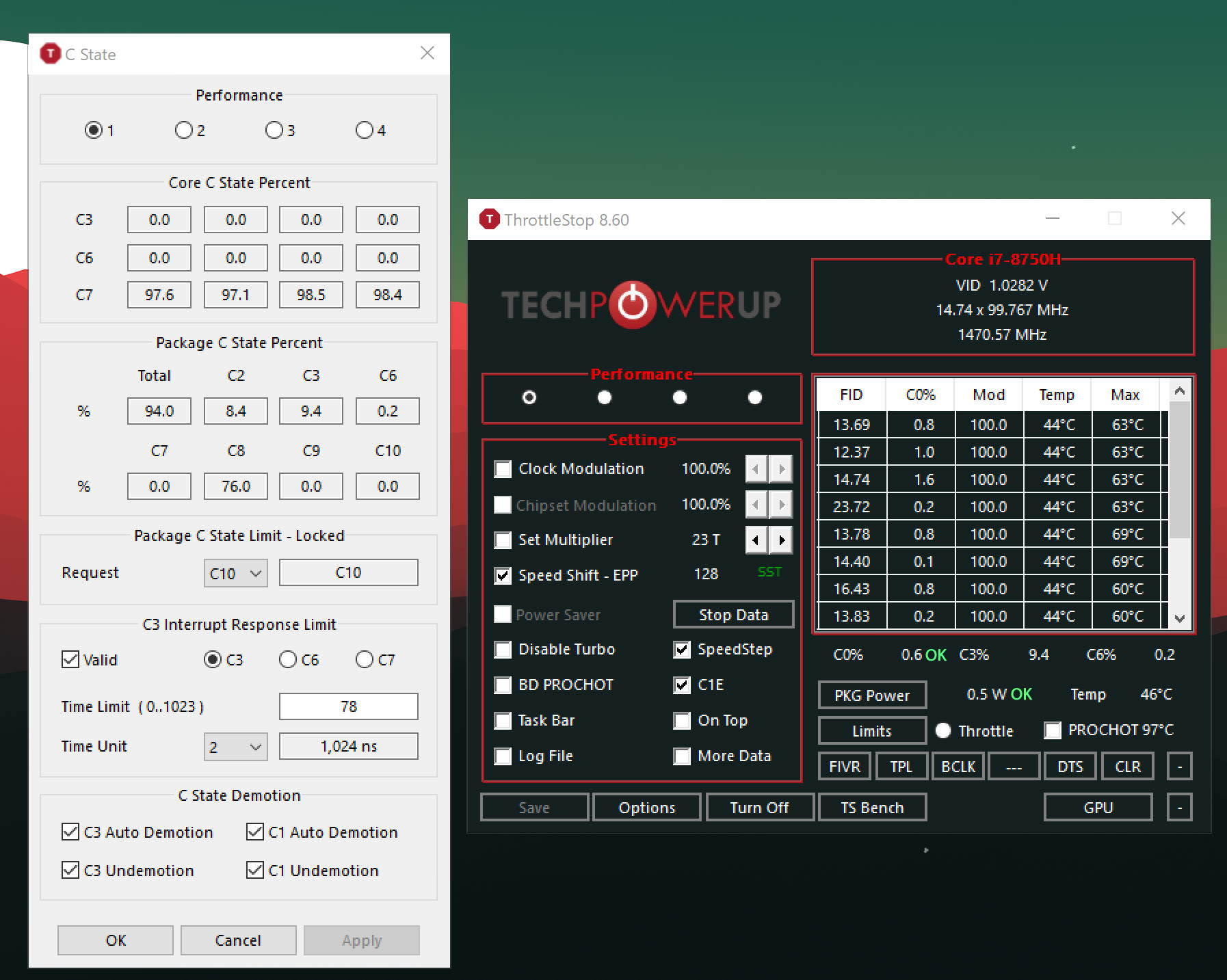Toggle Speed Shift - EPP checkbox
1227x980 pixels.
click(x=503, y=576)
